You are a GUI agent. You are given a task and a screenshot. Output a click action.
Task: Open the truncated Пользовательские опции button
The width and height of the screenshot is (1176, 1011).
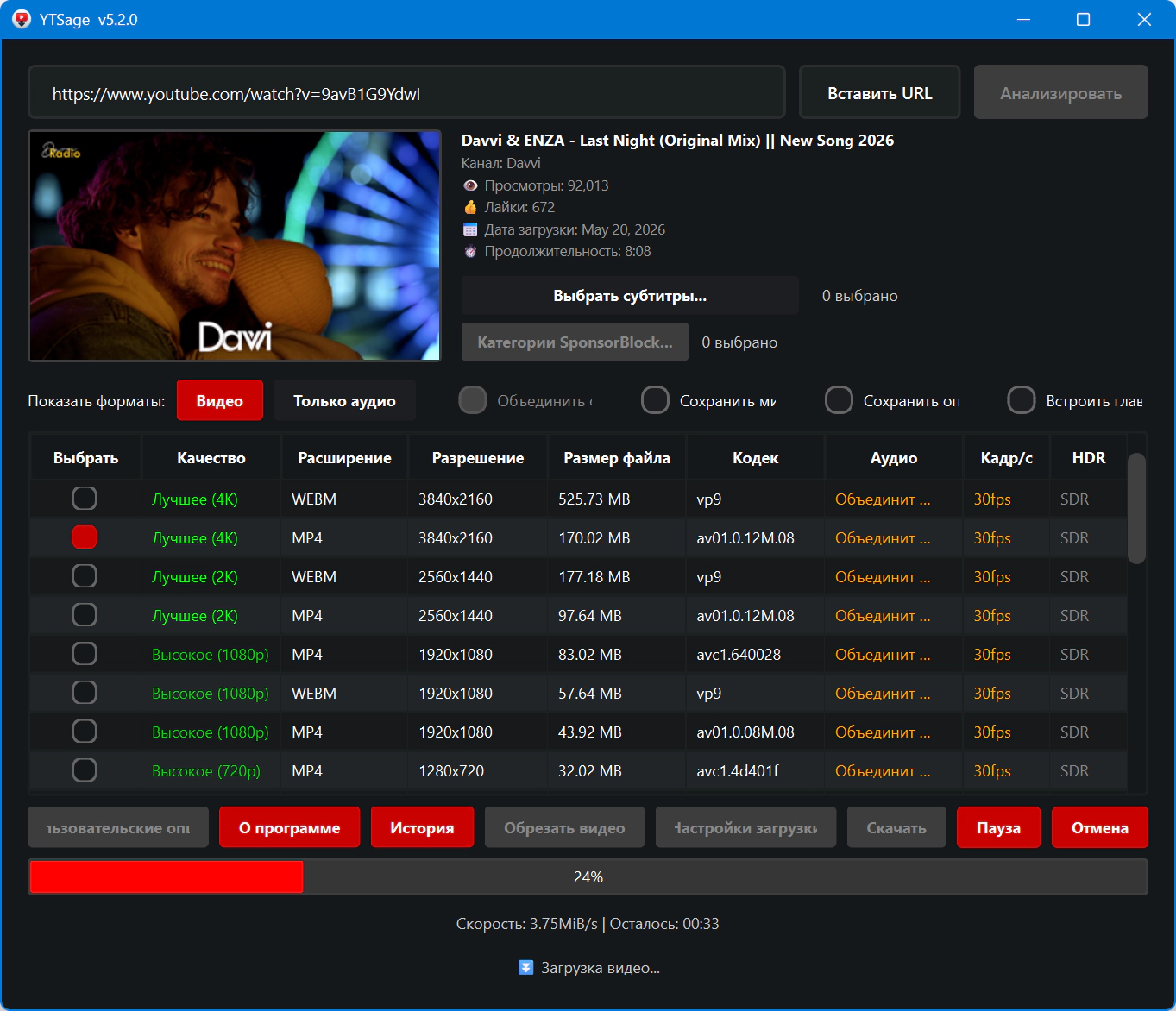coord(118,827)
